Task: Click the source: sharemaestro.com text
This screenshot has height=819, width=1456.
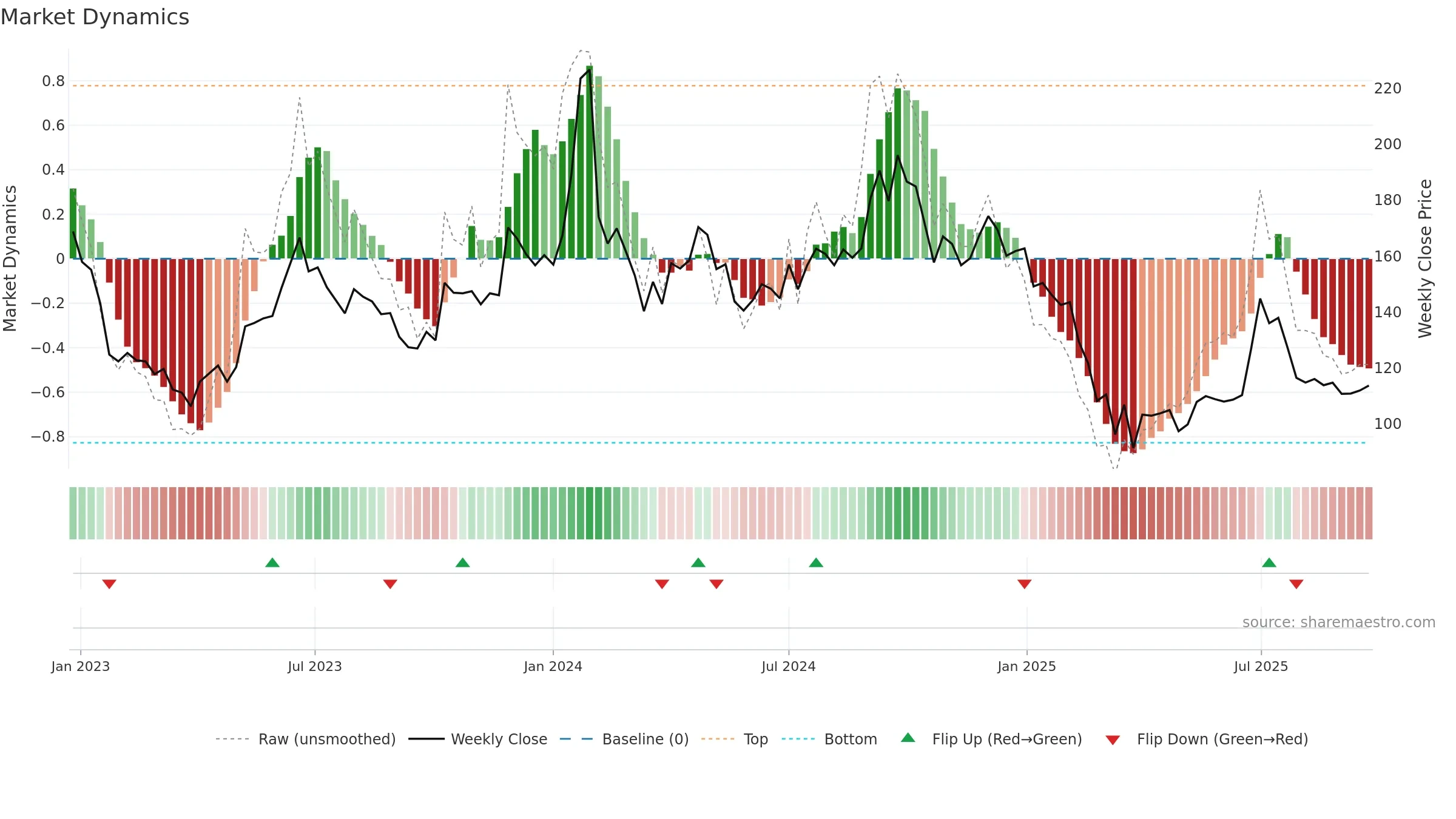Action: click(x=1339, y=622)
